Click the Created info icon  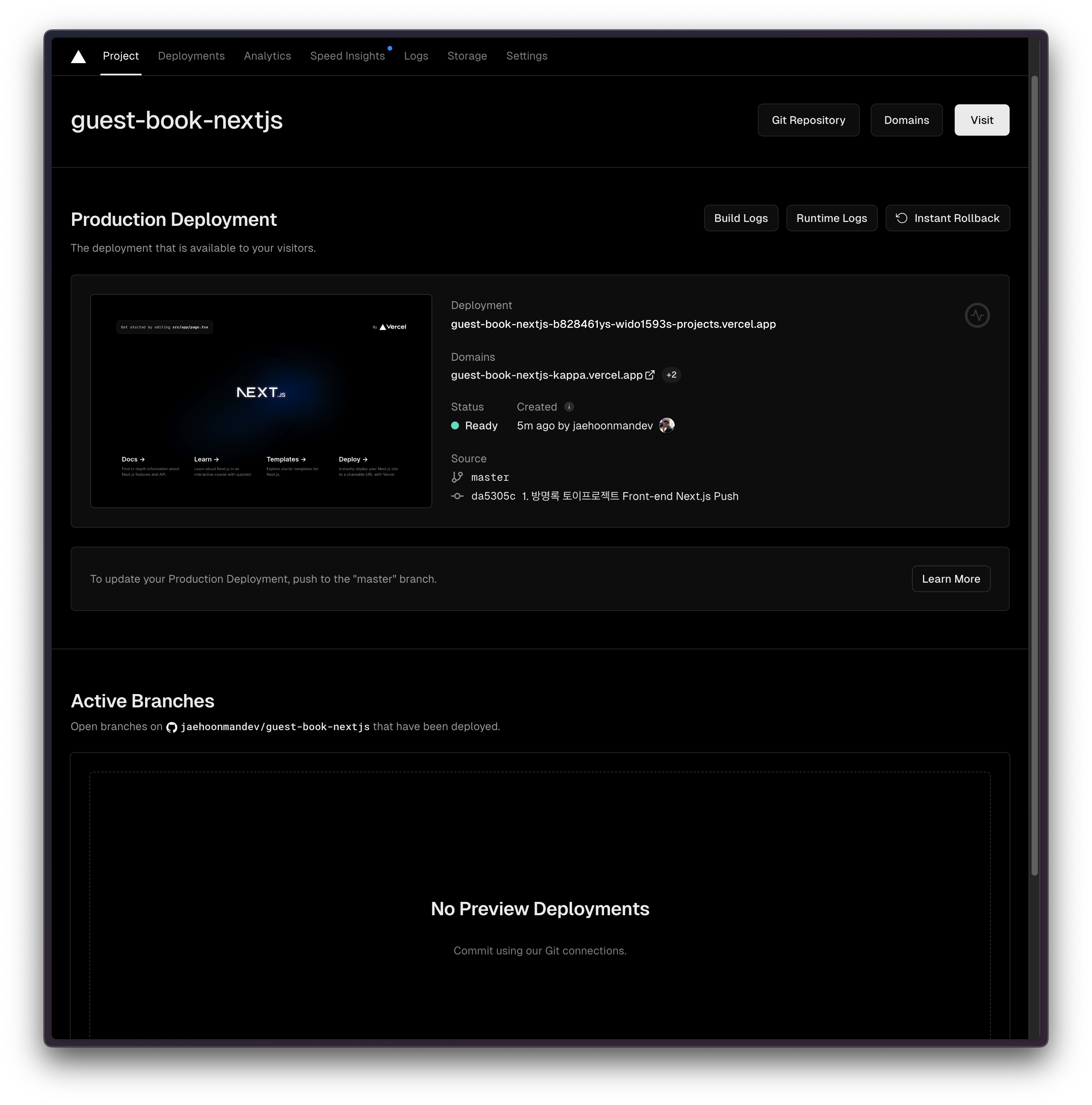pos(569,407)
